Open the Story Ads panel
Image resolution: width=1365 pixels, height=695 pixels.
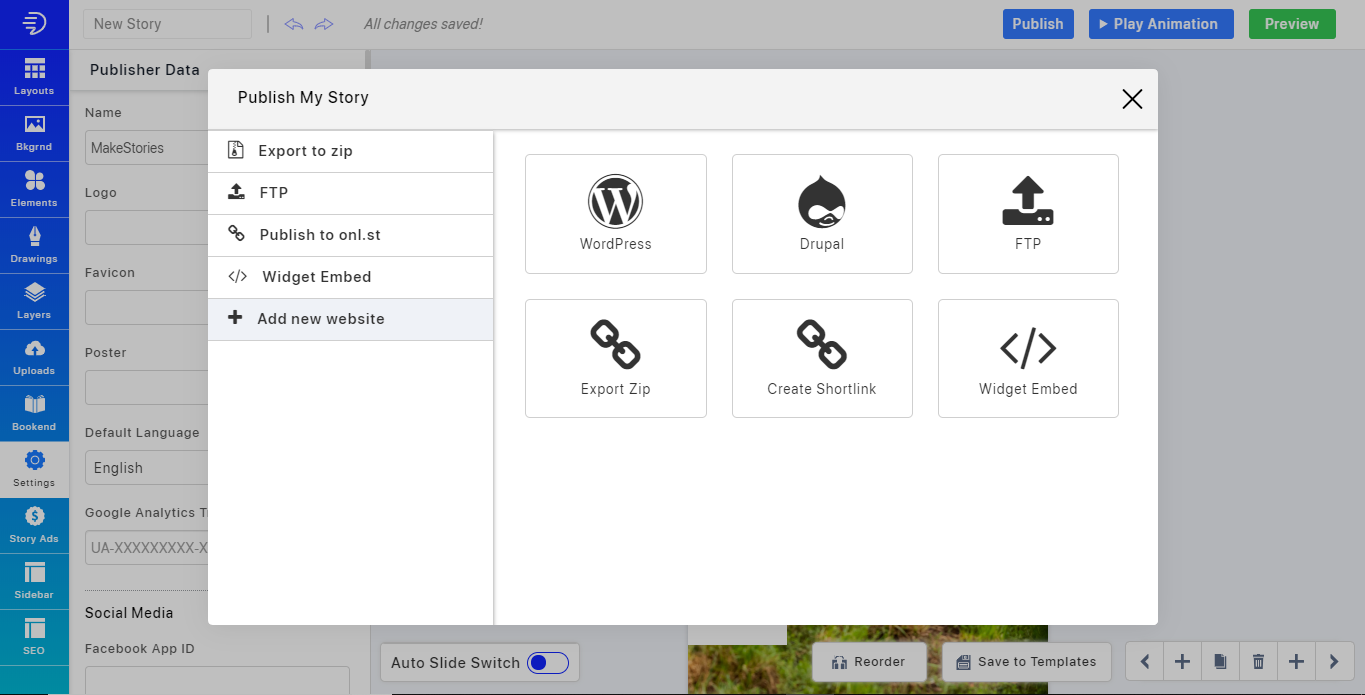coord(34,525)
